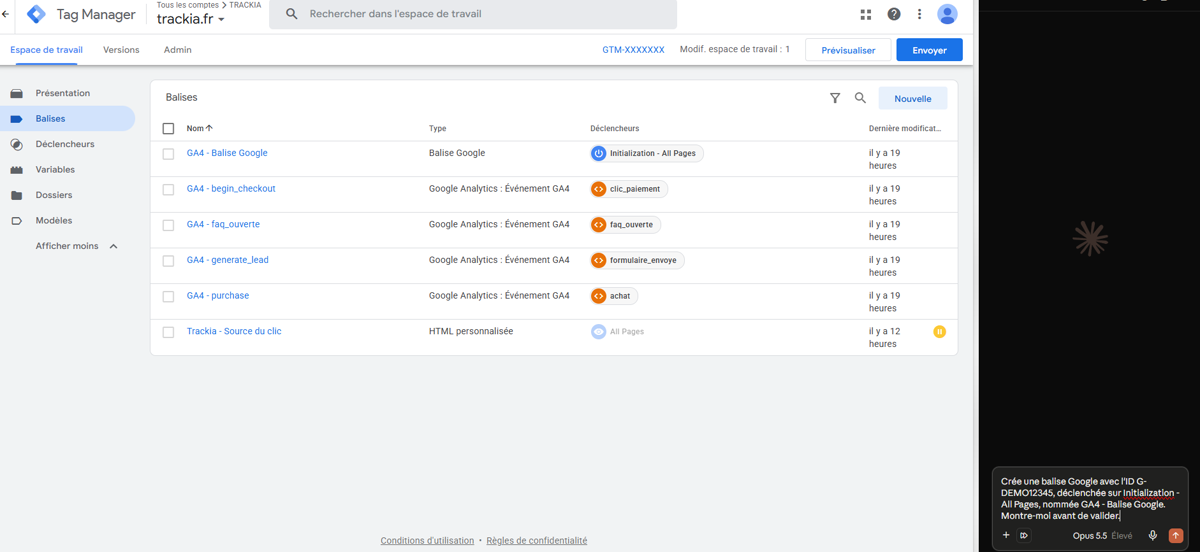This screenshot has height=552, width=1200.
Task: Open Règles de confidentialité footer link
Action: tap(537, 541)
